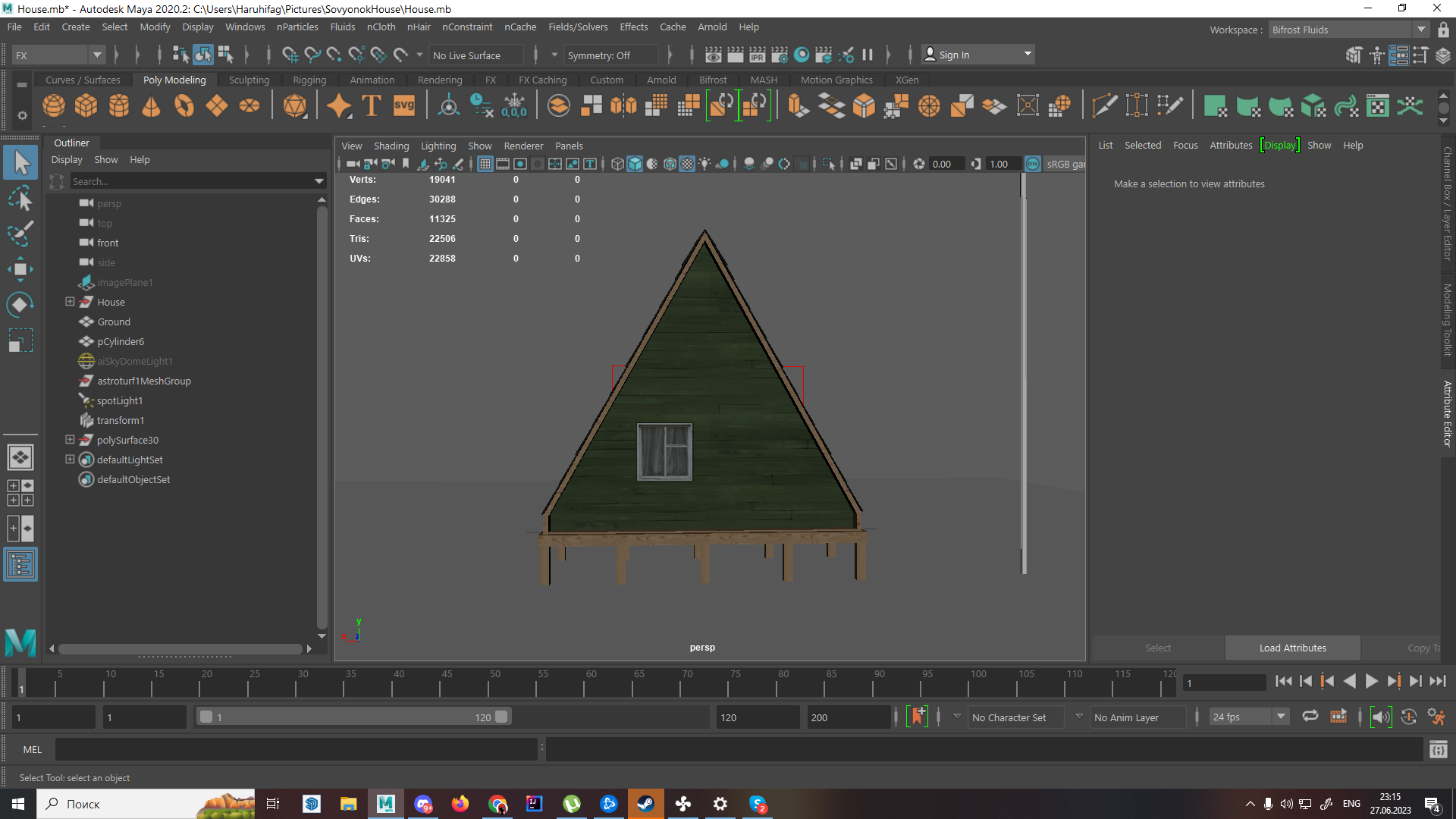Select the polygon Type text tool

coord(372,105)
